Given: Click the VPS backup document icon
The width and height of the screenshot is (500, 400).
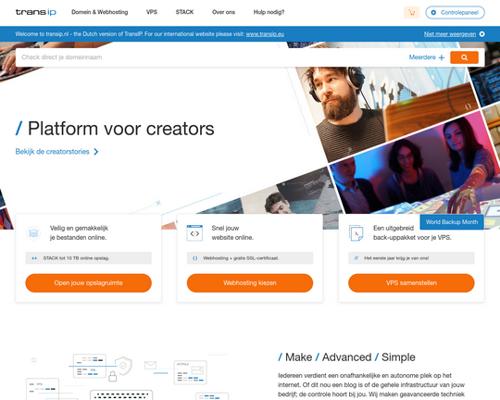Looking at the screenshot, I should (356, 233).
